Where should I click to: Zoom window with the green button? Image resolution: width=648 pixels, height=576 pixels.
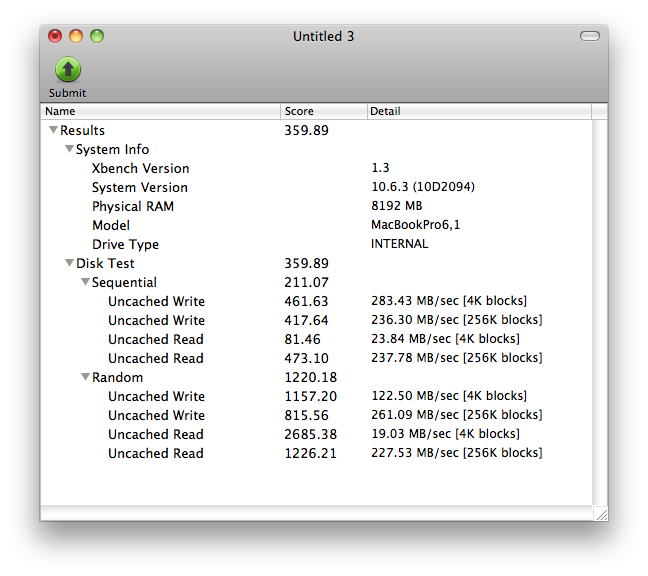tap(97, 36)
